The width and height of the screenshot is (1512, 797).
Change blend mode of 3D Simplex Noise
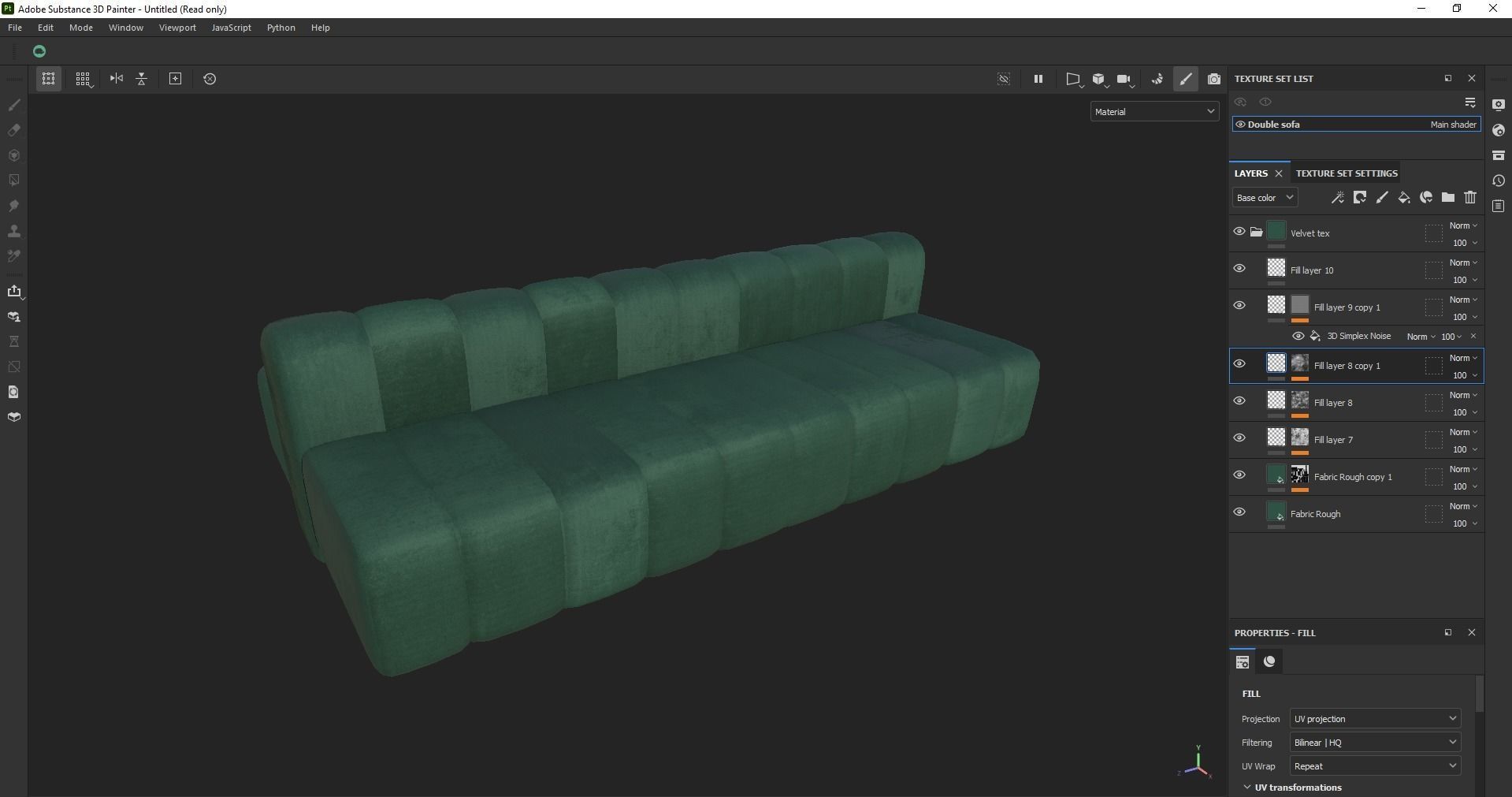[x=1421, y=337]
